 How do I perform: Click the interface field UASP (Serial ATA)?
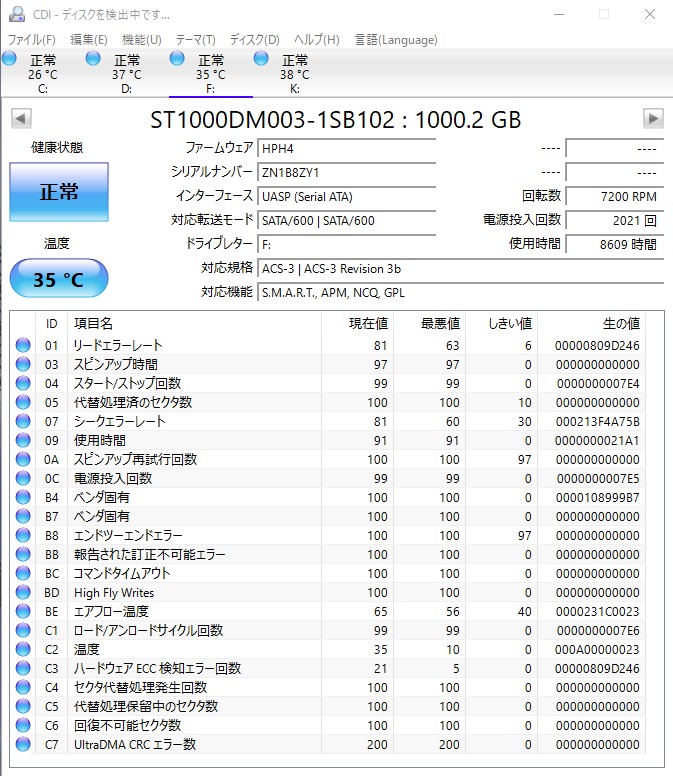point(346,196)
